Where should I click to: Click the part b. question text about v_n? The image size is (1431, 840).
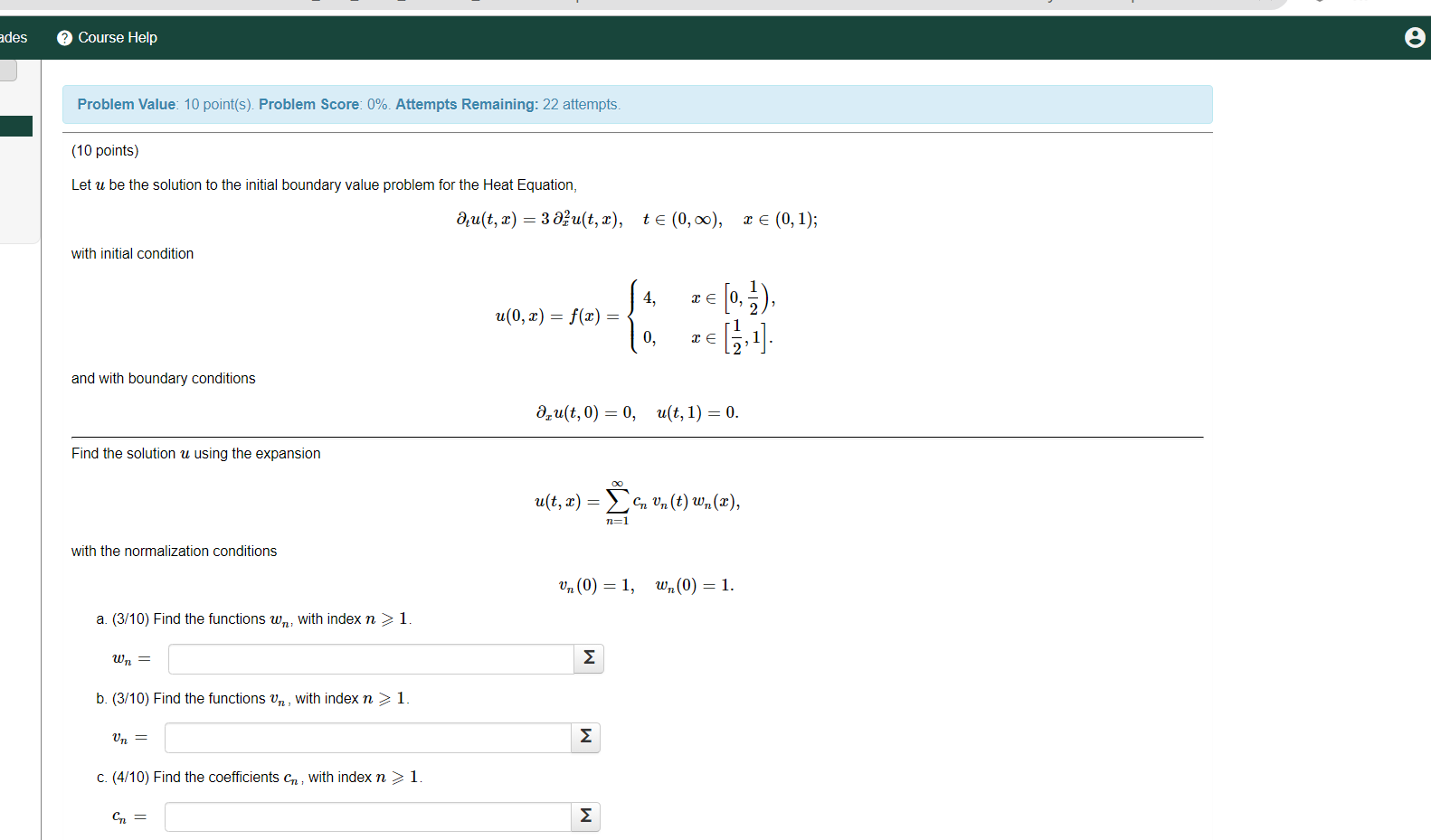pos(252,698)
